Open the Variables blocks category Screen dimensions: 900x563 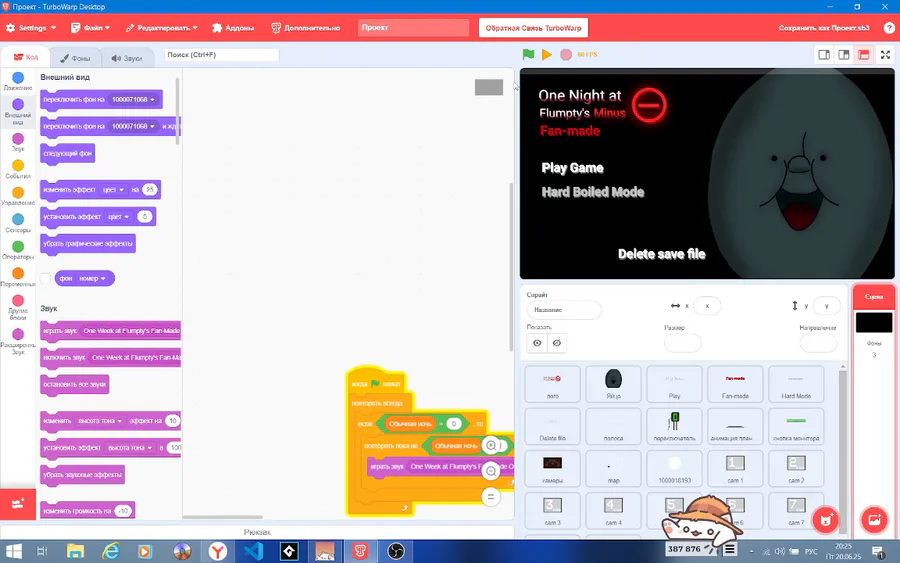point(18,277)
